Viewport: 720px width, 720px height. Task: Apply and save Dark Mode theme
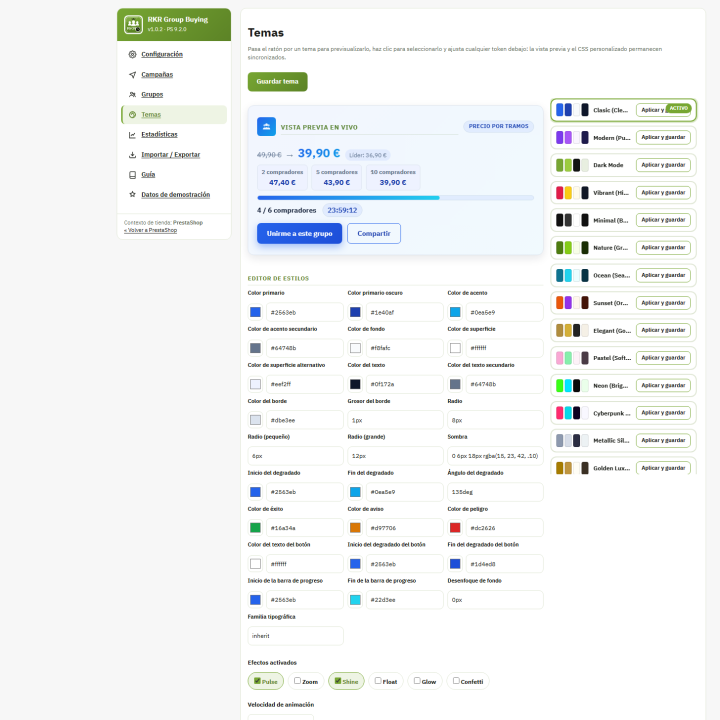[663, 165]
